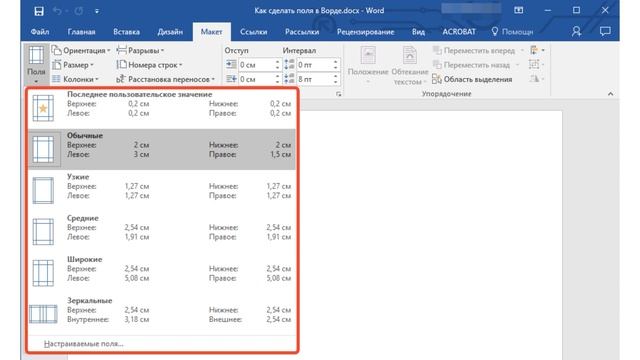This screenshot has height=360, width=640.
Task: Click the Помощн lightbulb search box
Action: [512, 32]
